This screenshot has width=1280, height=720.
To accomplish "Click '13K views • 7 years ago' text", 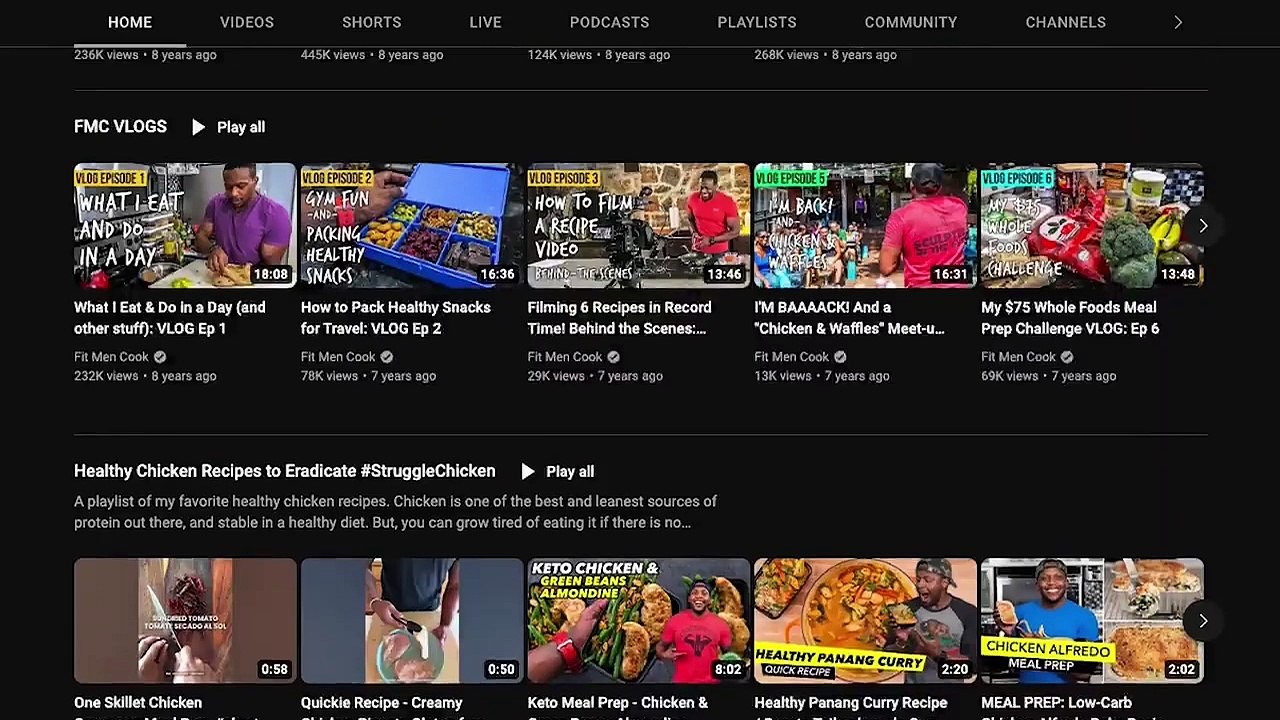I will [822, 376].
